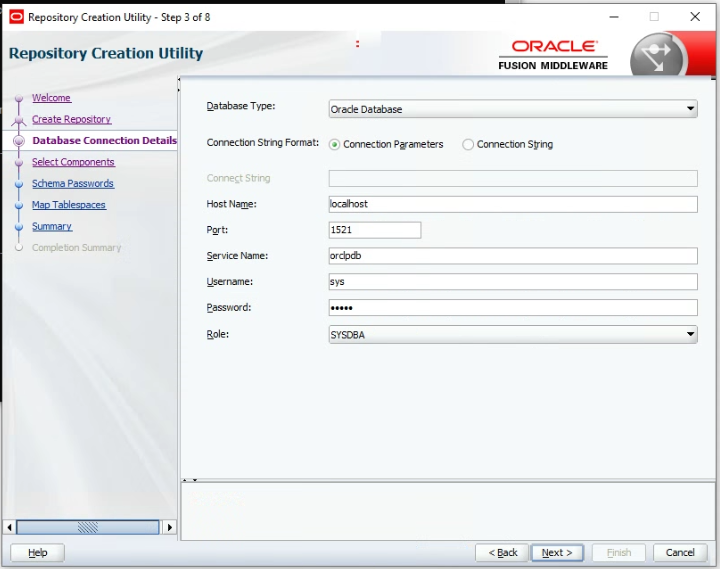The width and height of the screenshot is (720, 569).
Task: Click the sidebar scrollbar right arrow
Action: pyautogui.click(x=169, y=527)
